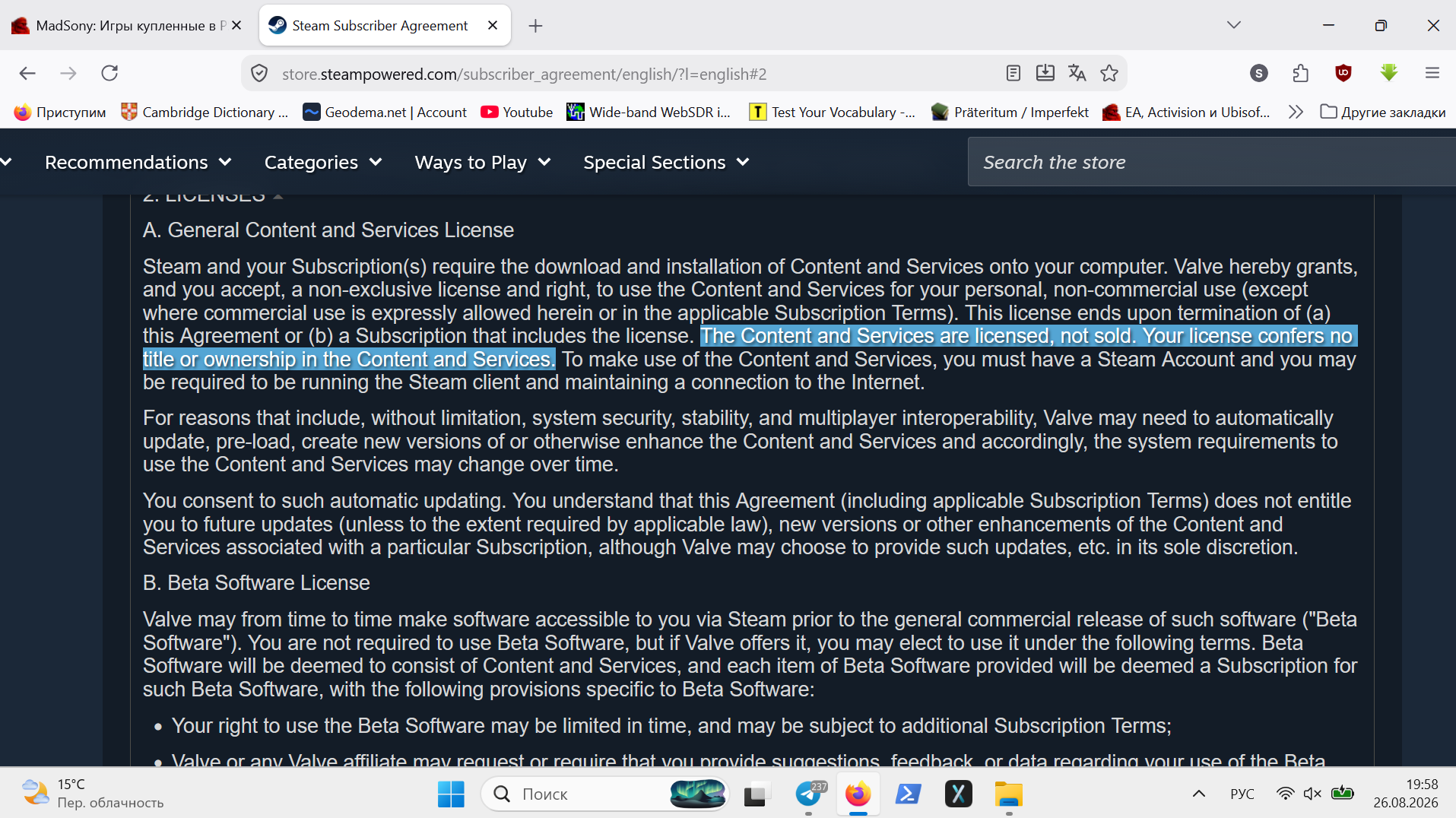
Task: Open a new browser tab
Action: (535, 26)
